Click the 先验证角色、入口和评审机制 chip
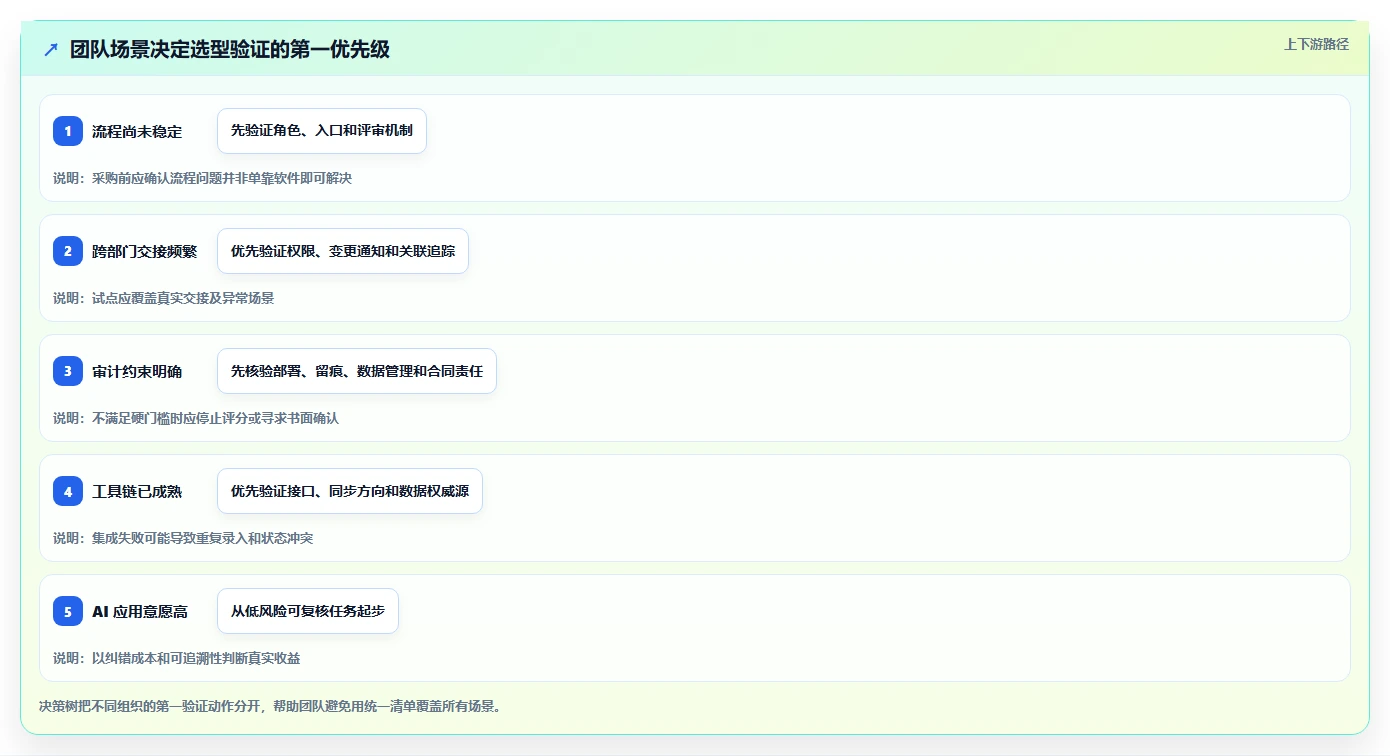The height and width of the screenshot is (756, 1390). (322, 131)
